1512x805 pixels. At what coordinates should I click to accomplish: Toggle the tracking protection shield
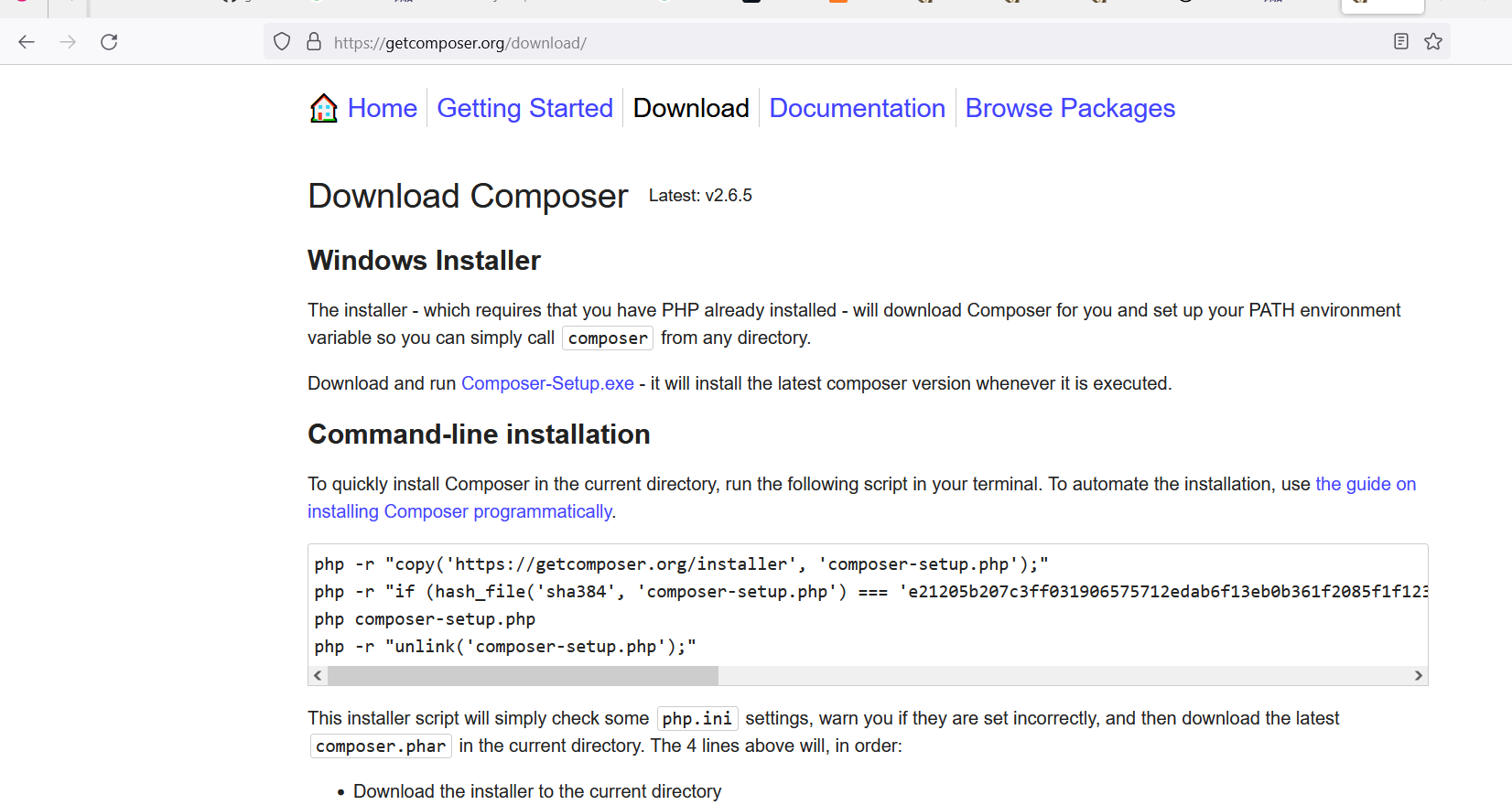point(281,41)
